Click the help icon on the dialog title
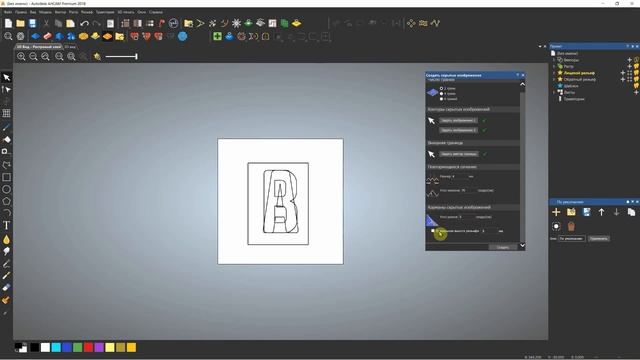 click(518, 75)
